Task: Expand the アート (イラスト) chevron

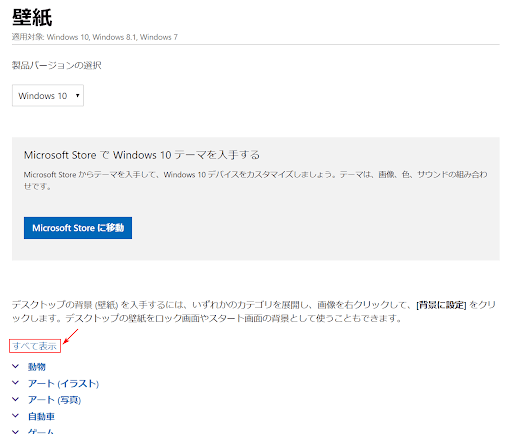Action: (15, 383)
